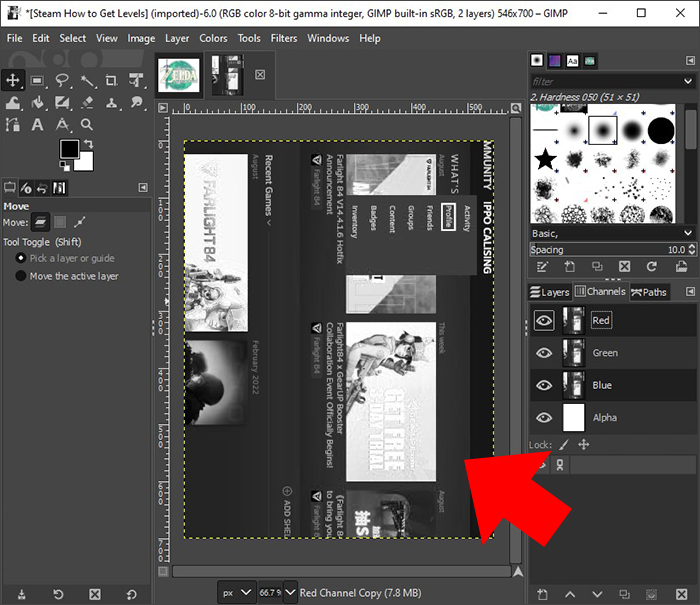Toggle visibility of the Green channel
This screenshot has width=700, height=605.
544,353
